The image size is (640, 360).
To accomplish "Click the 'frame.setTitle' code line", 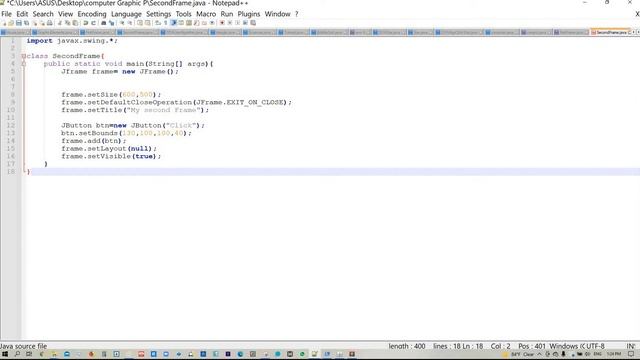I will pos(135,110).
